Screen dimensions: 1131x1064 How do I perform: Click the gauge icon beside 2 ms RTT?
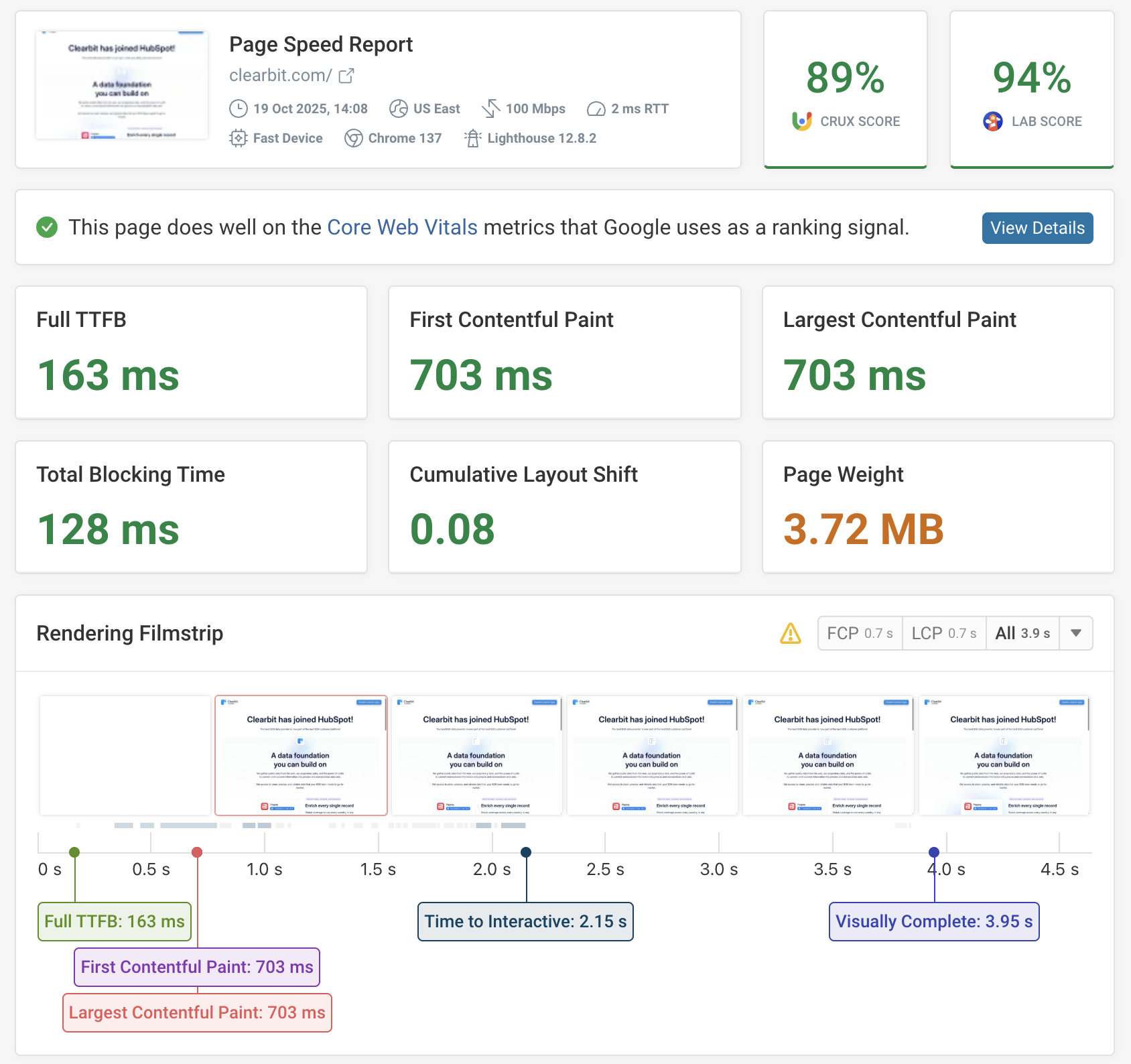click(596, 109)
